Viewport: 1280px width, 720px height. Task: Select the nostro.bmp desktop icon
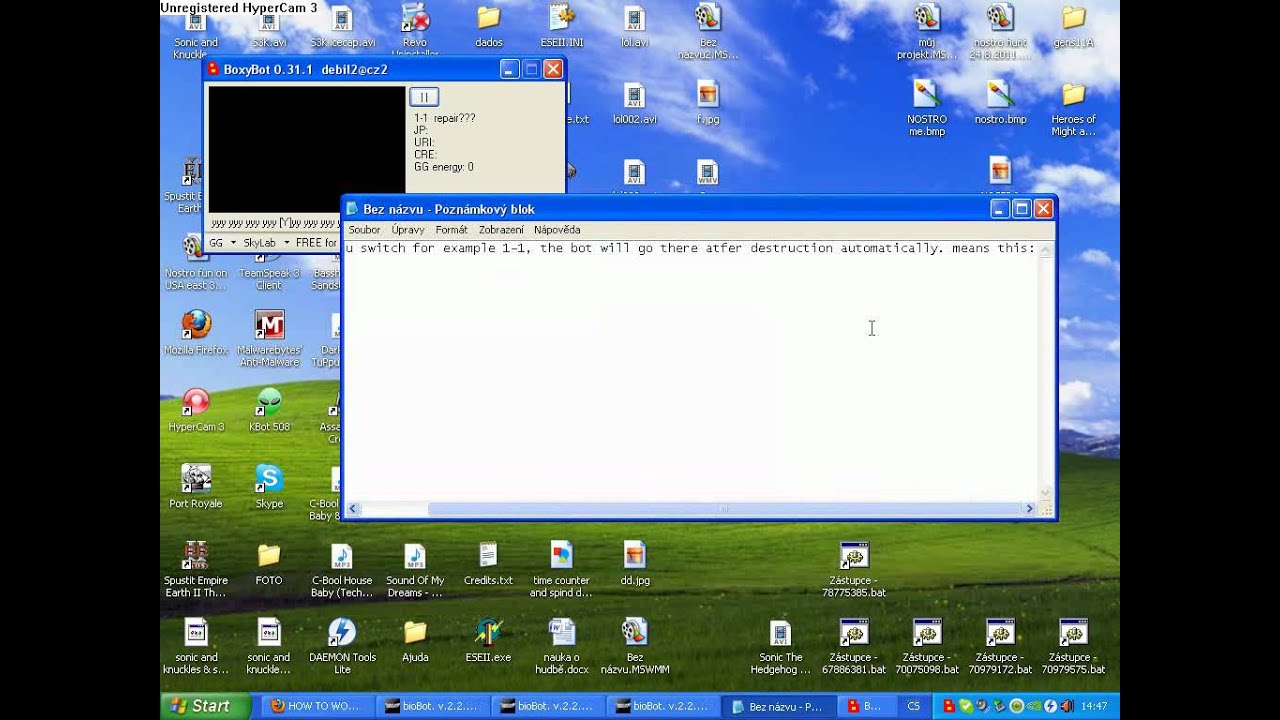(x=1000, y=102)
